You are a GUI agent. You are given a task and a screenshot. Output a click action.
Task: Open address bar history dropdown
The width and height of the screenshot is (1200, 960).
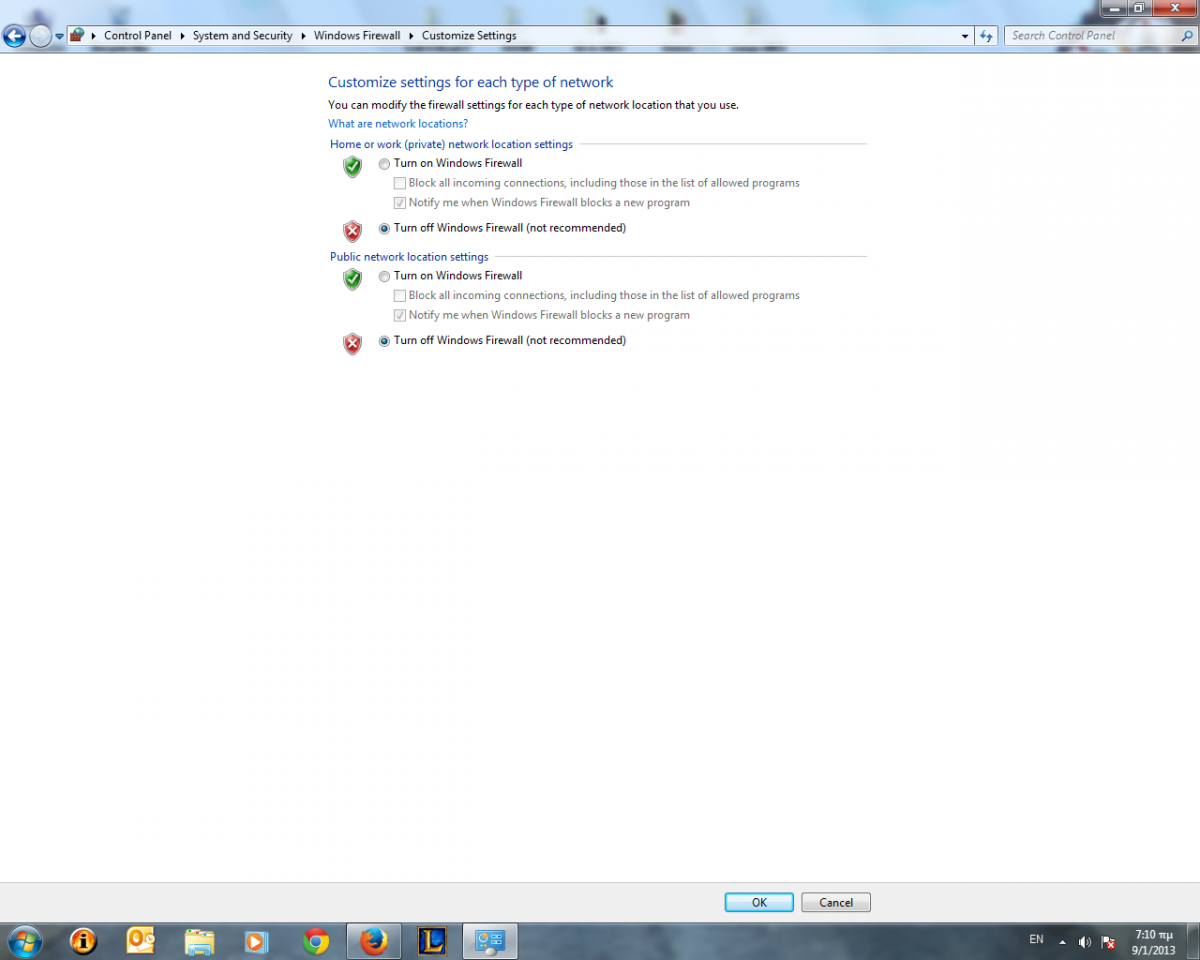965,36
